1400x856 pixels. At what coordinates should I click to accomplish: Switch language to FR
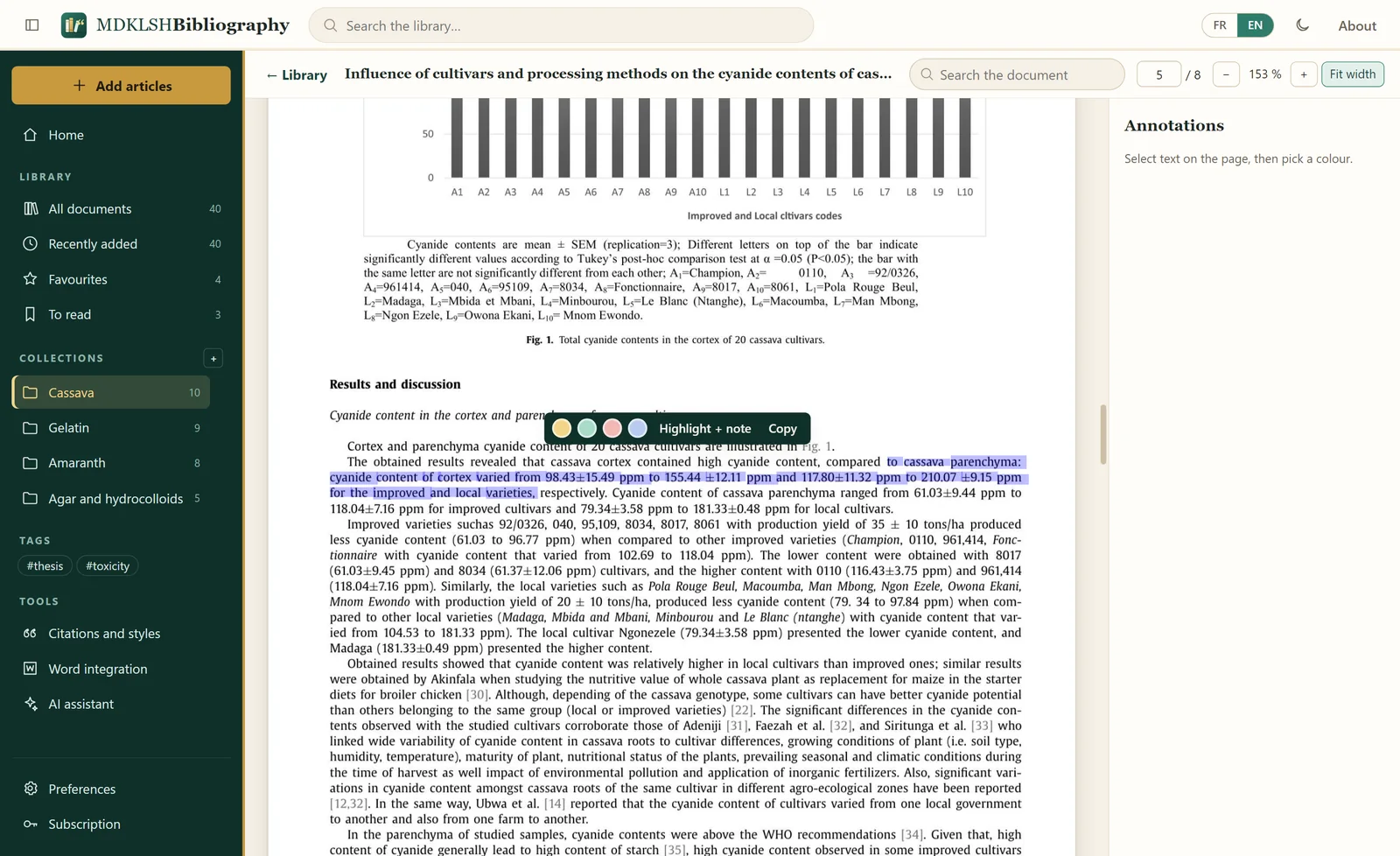coord(1219,25)
